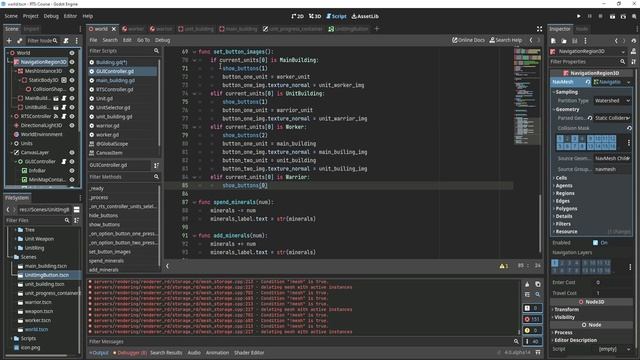This screenshot has height=360, width=640.
Task: Switch to the 2D workspace
Action: click(x=298, y=16)
